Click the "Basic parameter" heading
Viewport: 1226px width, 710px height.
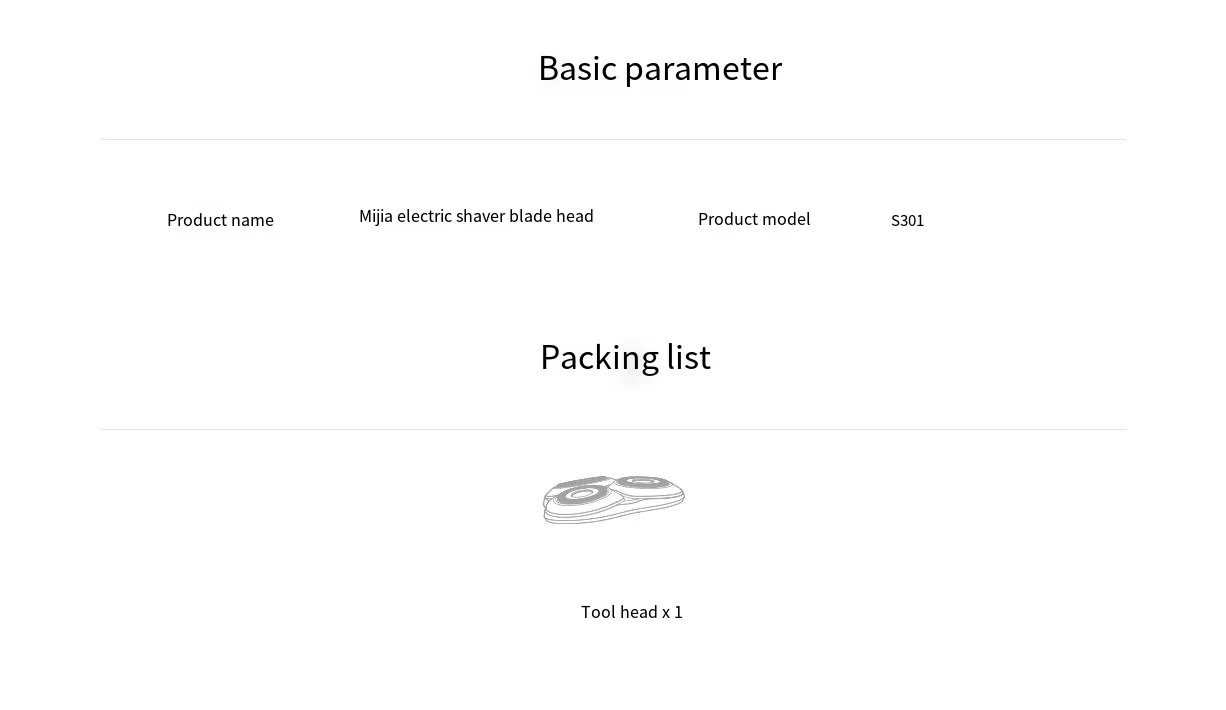point(660,68)
